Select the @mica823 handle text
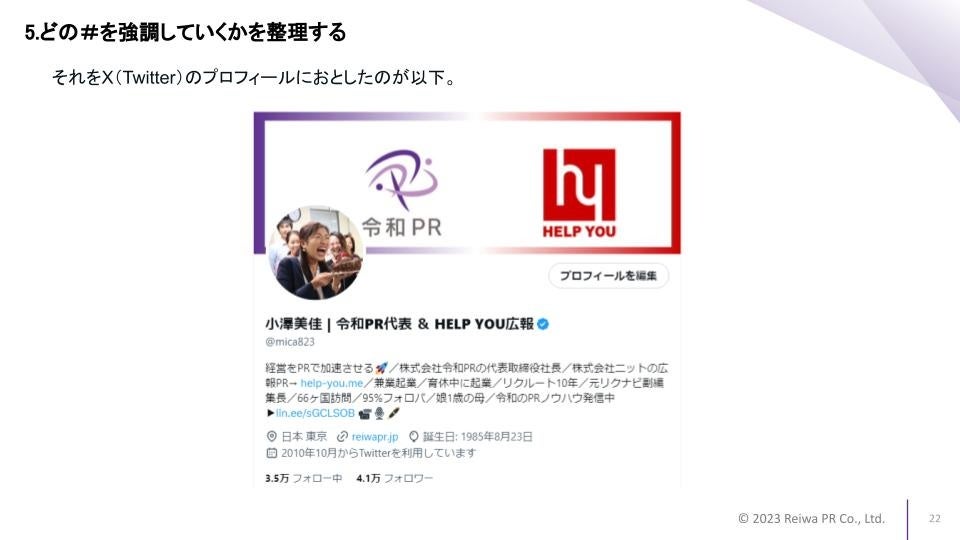This screenshot has height=540, width=960. point(290,342)
